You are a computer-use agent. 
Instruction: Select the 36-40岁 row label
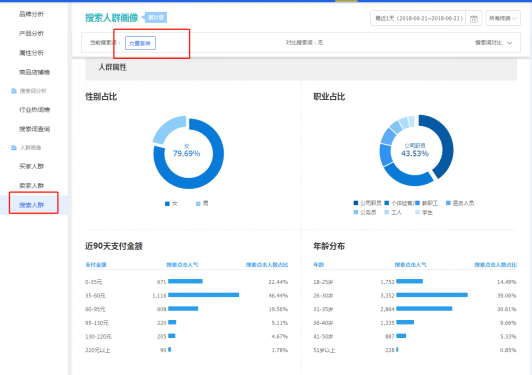(323, 323)
